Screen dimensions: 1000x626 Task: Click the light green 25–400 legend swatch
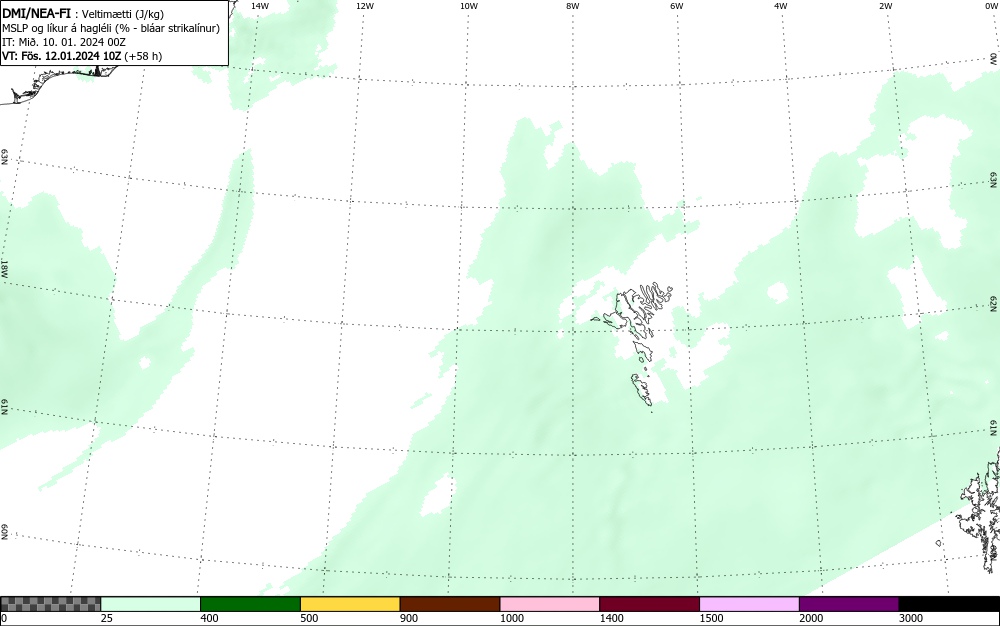pos(151,604)
